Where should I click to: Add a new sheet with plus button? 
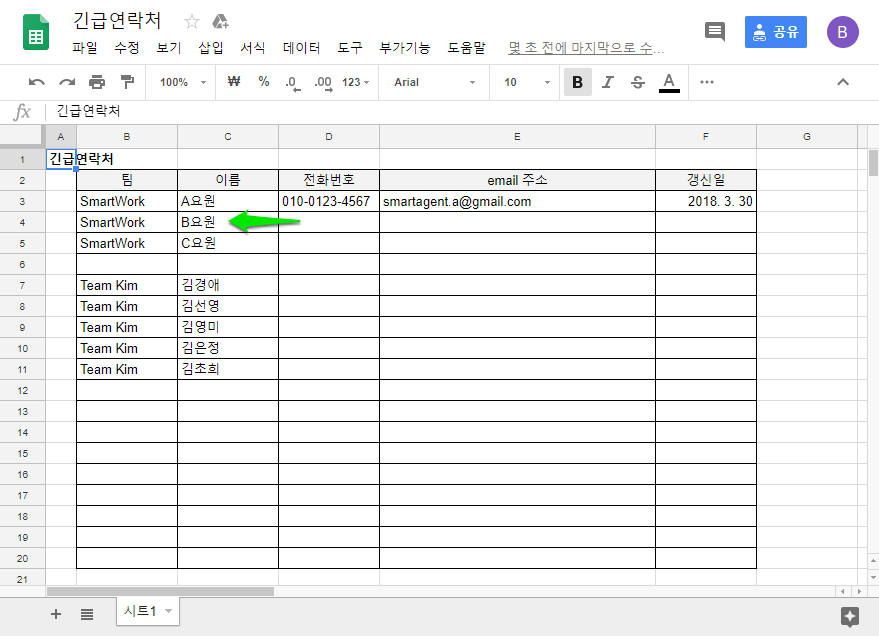[x=56, y=613]
